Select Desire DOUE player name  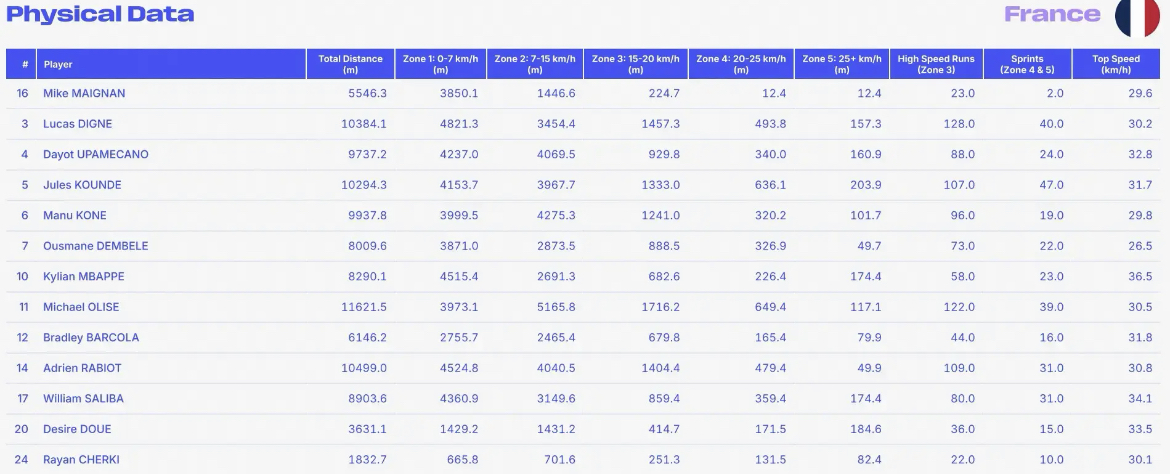pyautogui.click(x=77, y=429)
